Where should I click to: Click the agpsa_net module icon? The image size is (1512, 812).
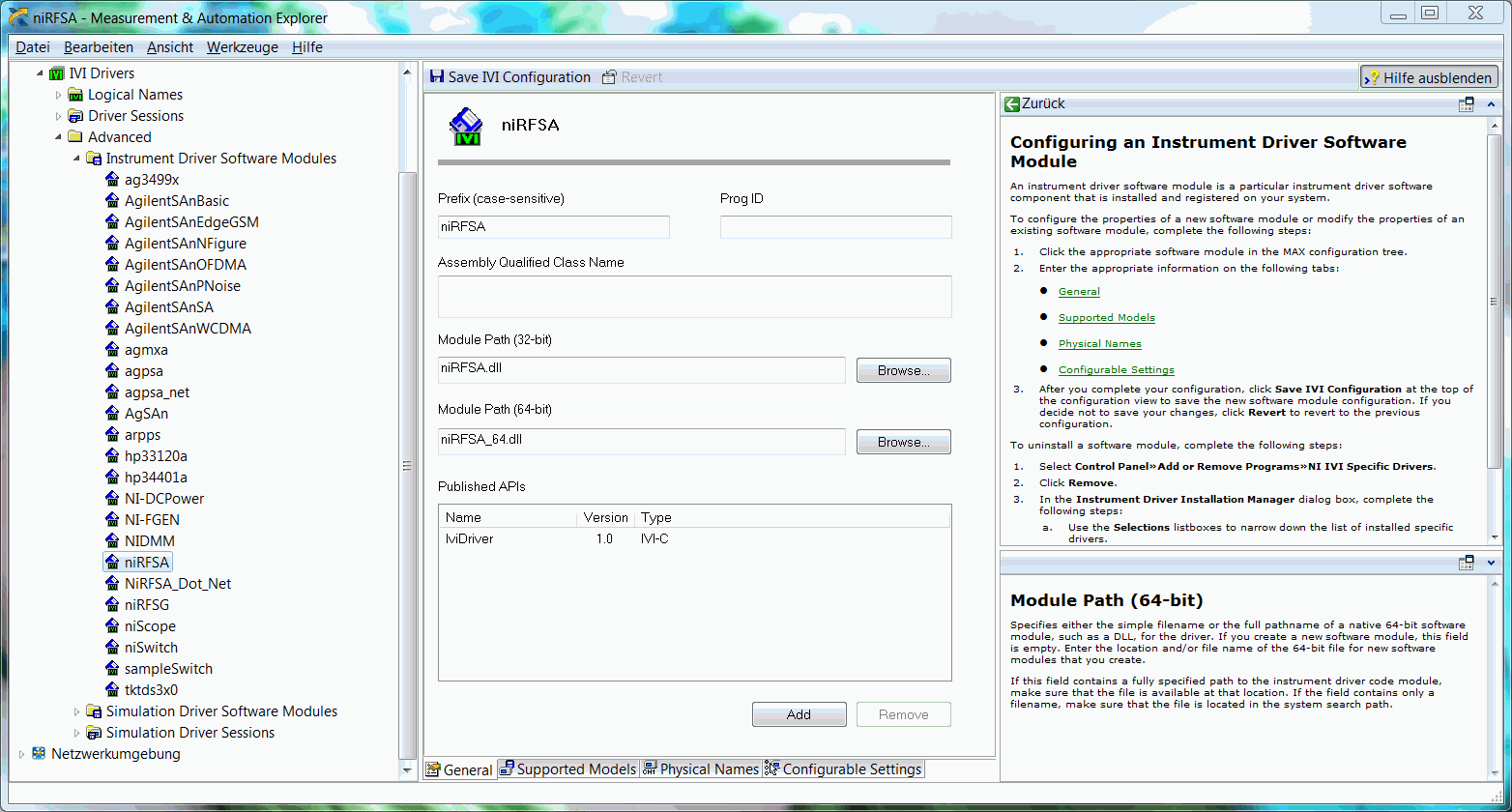tap(112, 392)
